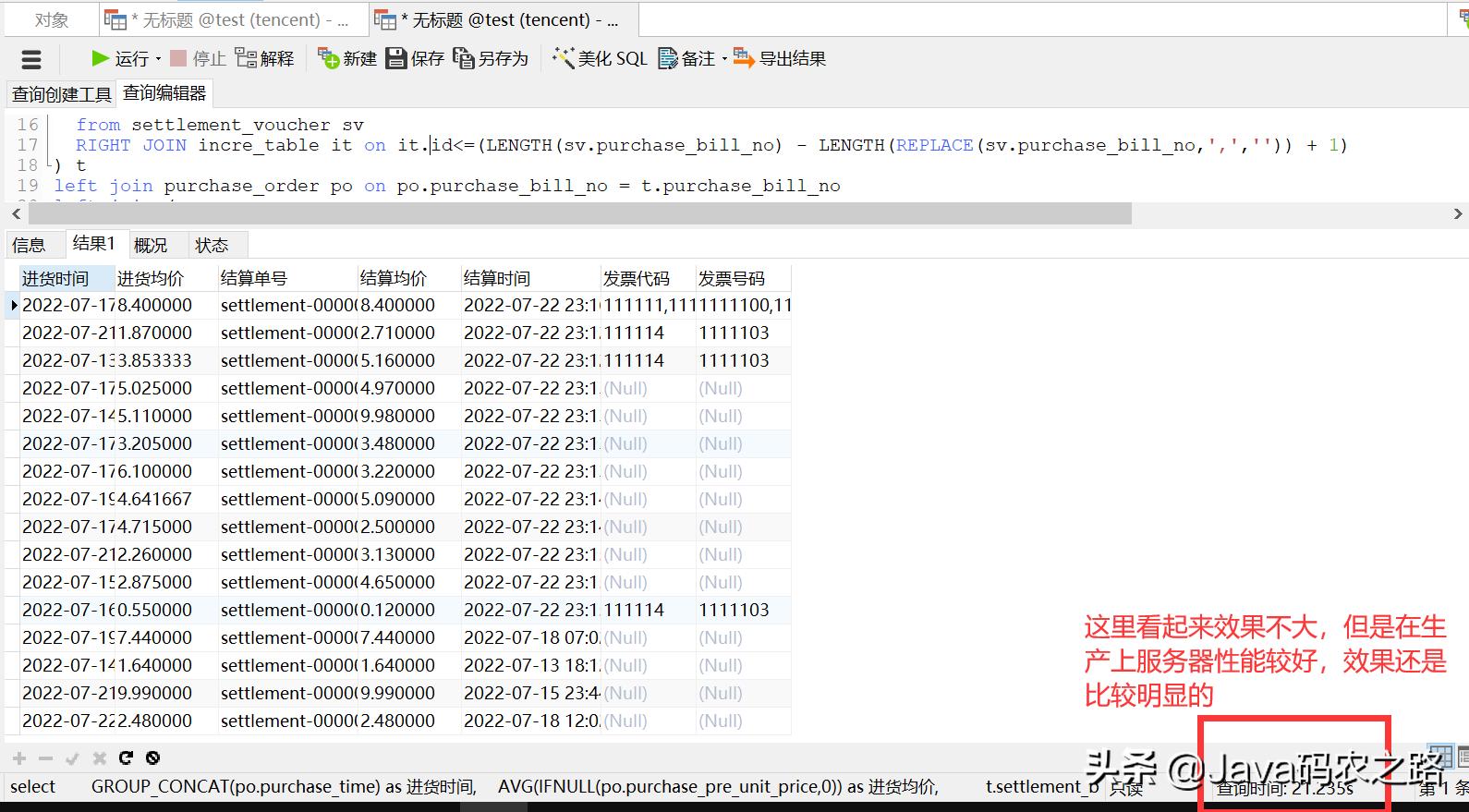Click the delete record minus icon

click(46, 758)
